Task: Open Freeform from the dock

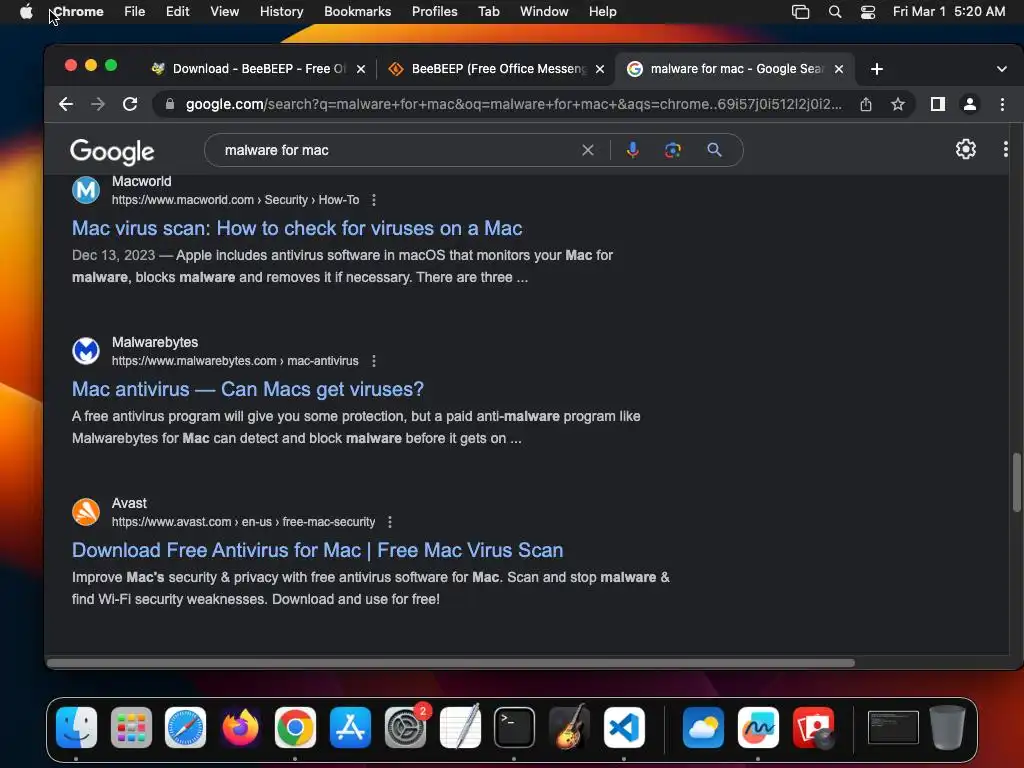Action: pos(758,728)
